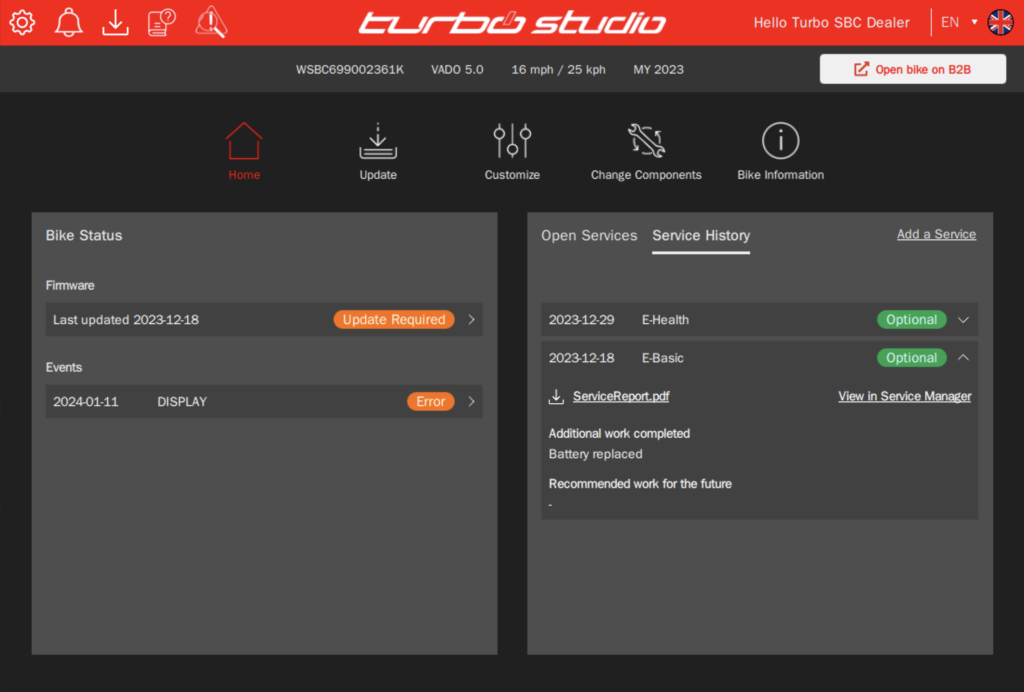The height and width of the screenshot is (692, 1024).
Task: Click the warning diagnostics icon
Action: [x=211, y=22]
